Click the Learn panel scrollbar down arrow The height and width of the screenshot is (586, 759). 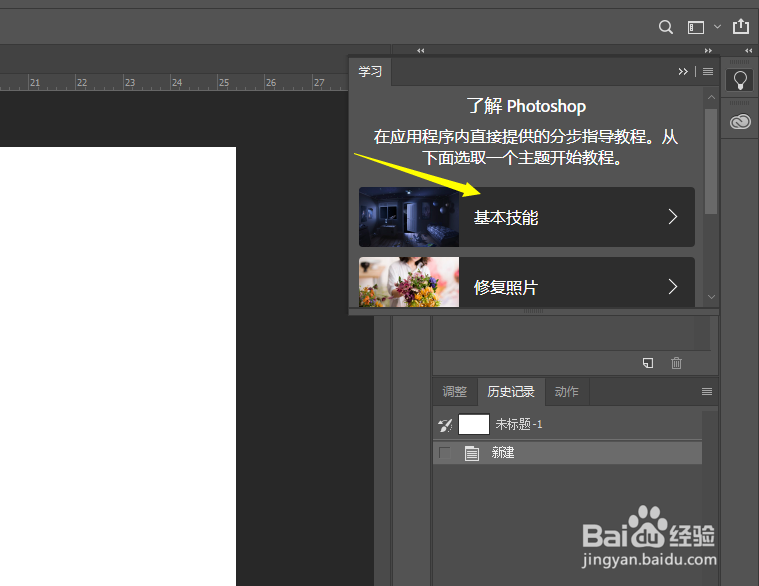(711, 297)
